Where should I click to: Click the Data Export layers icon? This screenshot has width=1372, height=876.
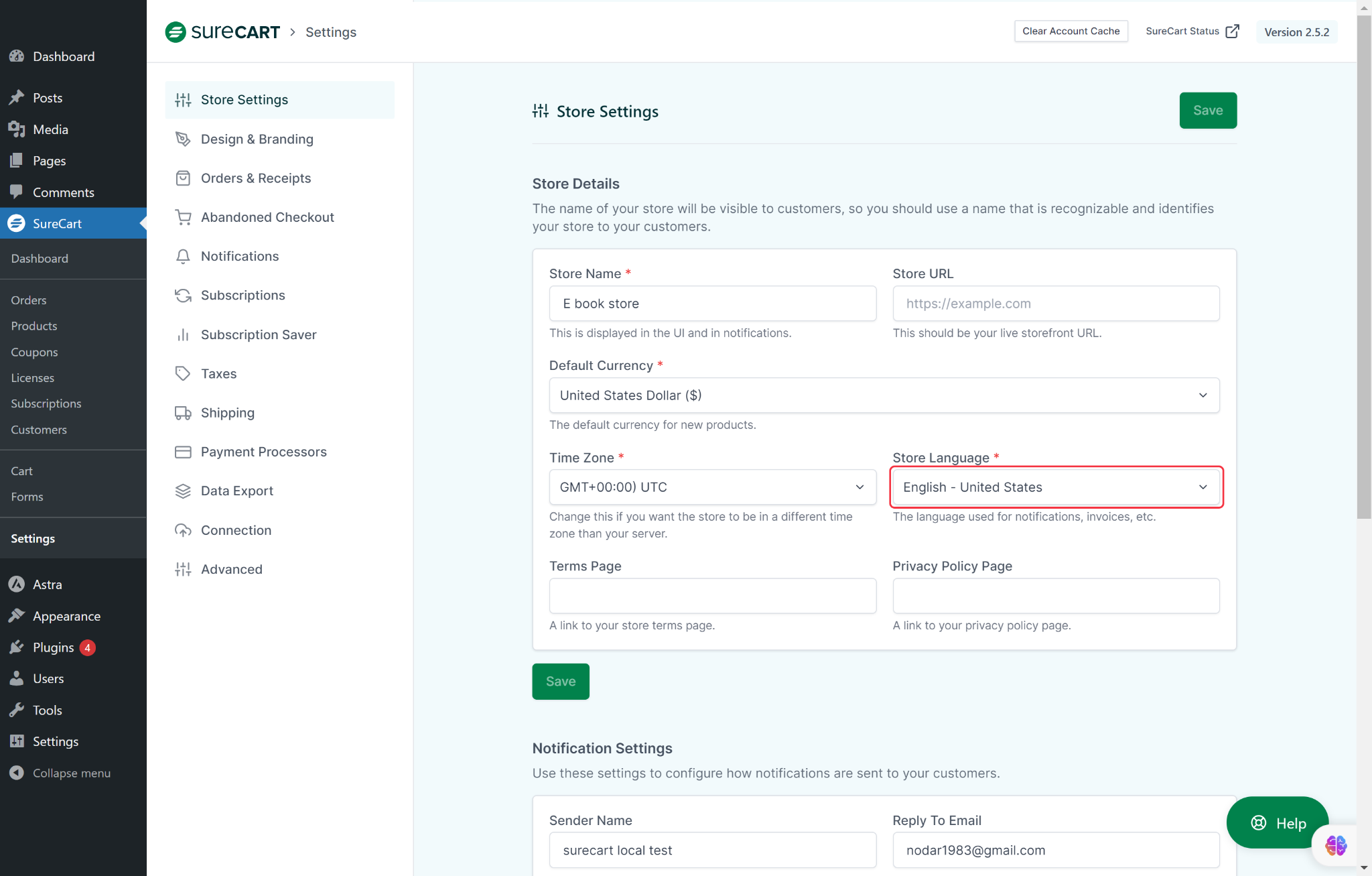point(182,491)
